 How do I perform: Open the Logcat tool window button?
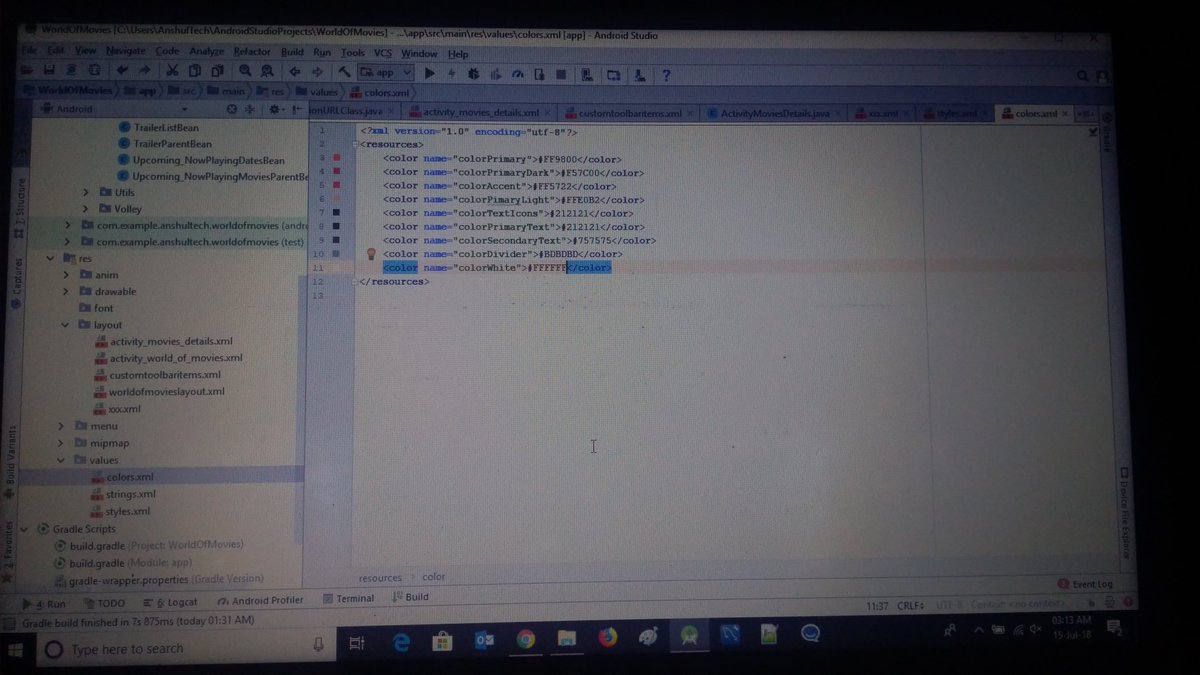tap(170, 602)
